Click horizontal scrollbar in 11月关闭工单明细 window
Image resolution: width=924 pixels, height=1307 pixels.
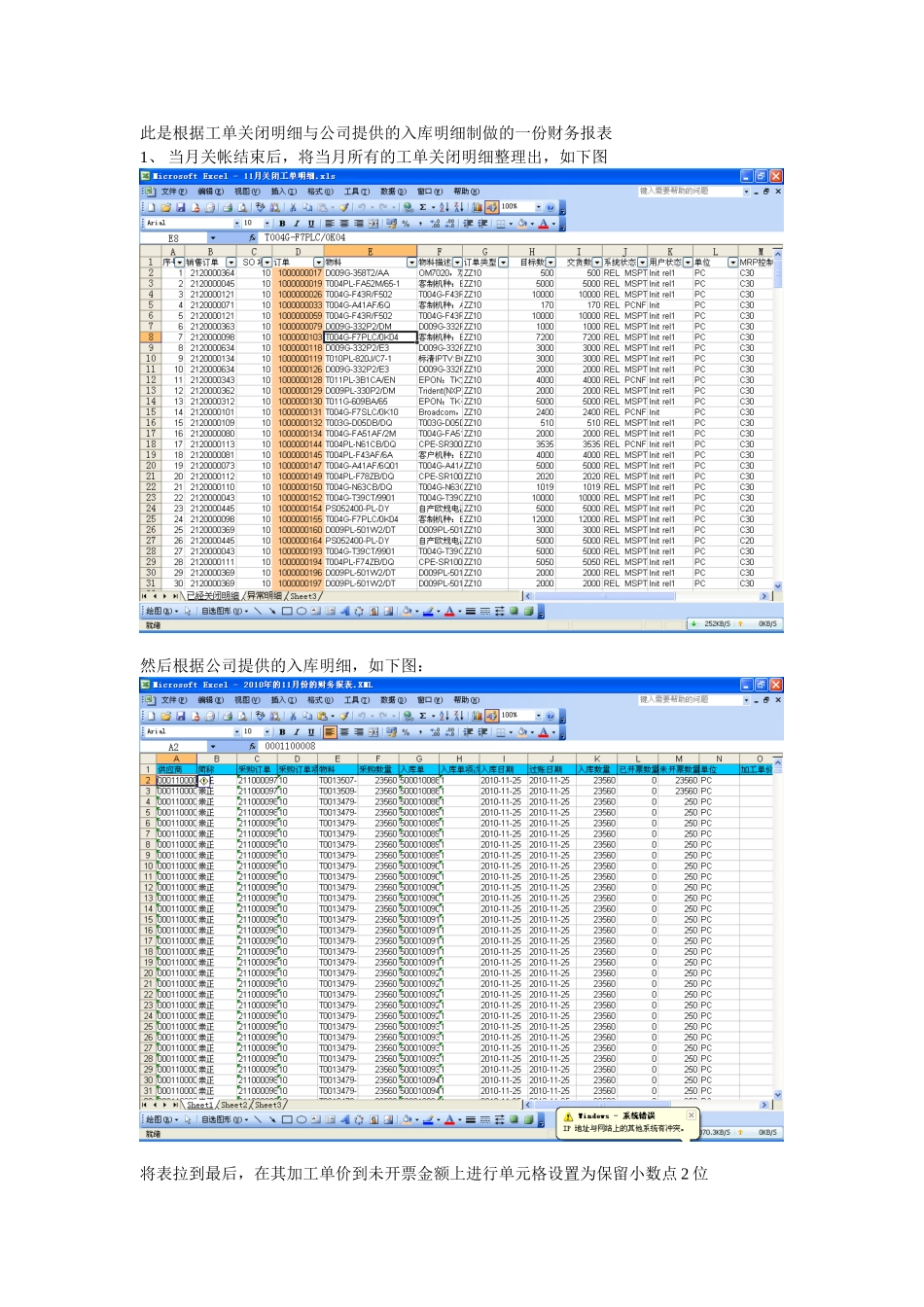[x=647, y=595]
